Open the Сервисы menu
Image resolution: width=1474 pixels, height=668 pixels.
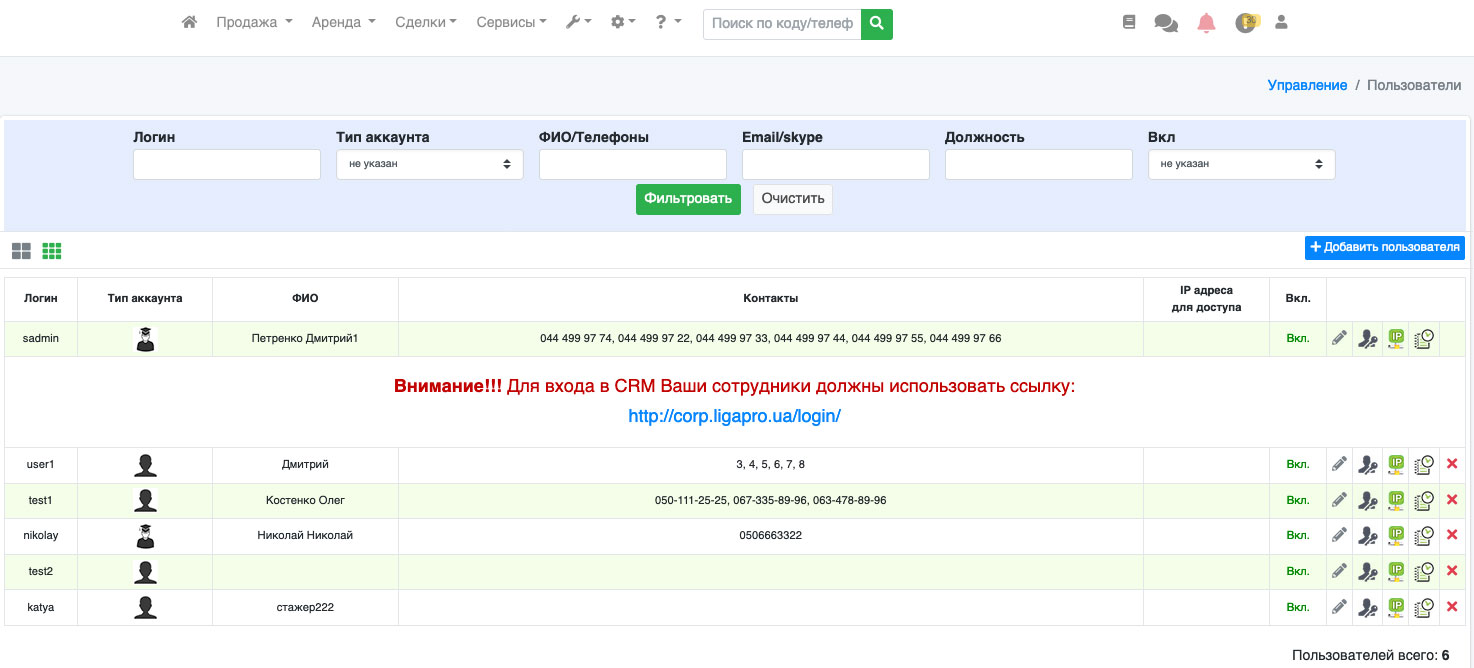(x=511, y=22)
